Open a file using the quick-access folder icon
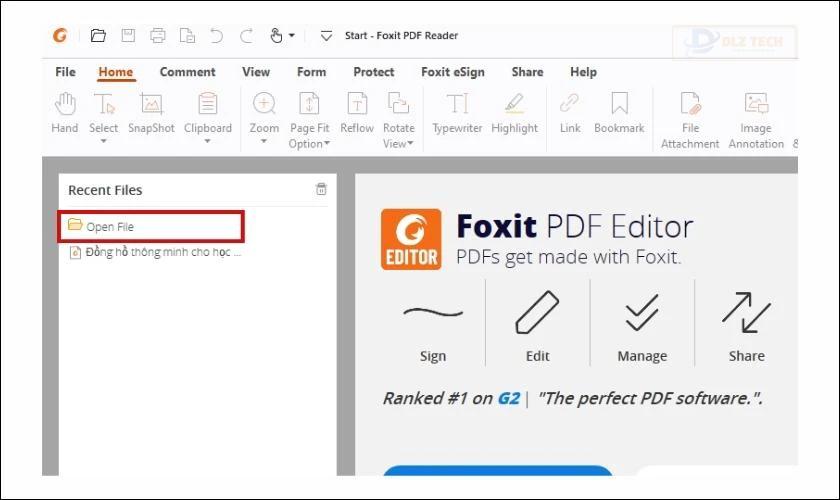 98,35
